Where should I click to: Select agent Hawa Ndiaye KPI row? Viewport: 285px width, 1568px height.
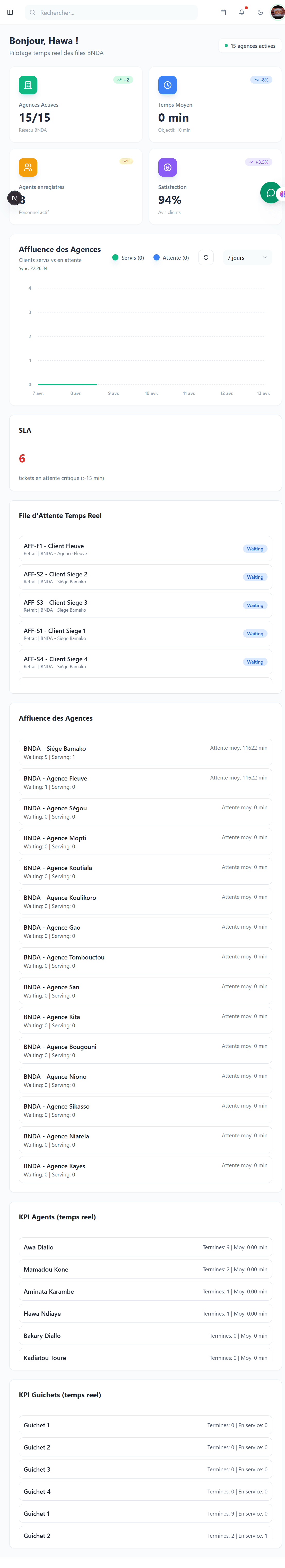(145, 1313)
